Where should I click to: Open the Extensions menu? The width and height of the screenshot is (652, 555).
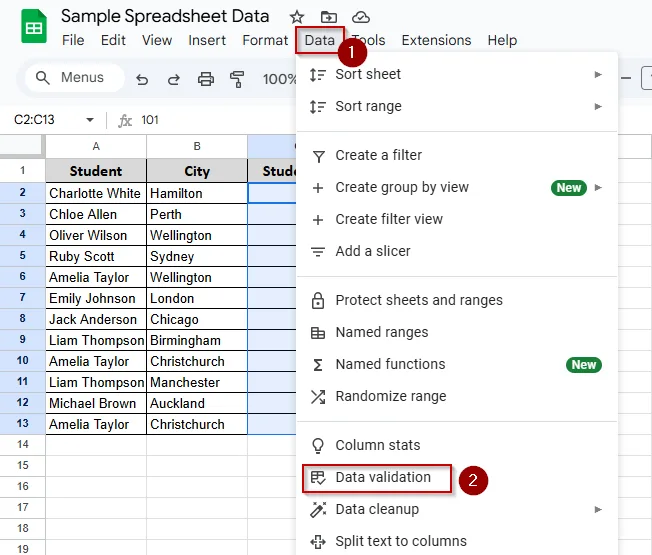[436, 40]
